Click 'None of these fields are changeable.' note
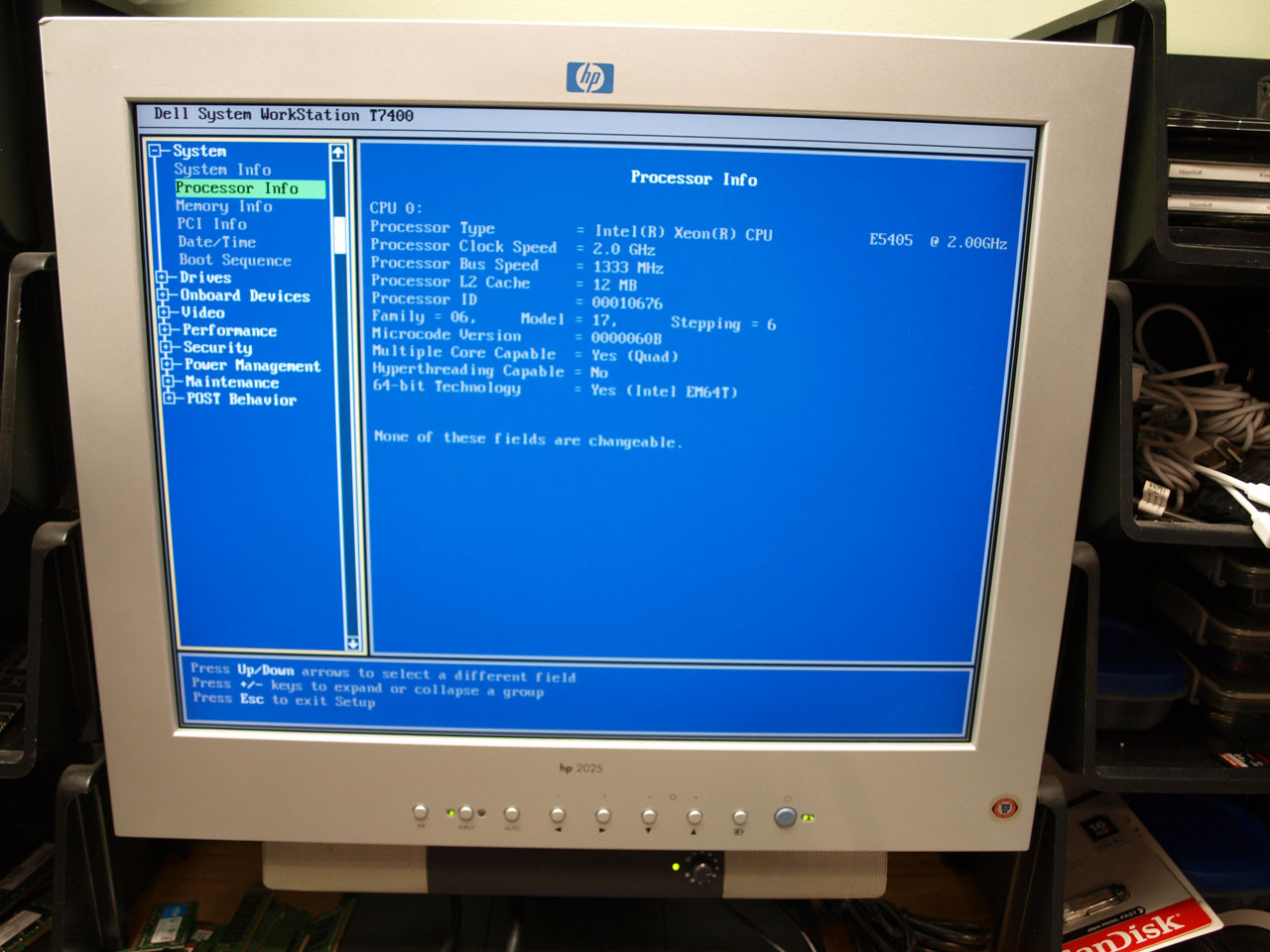1270x952 pixels. click(528, 439)
